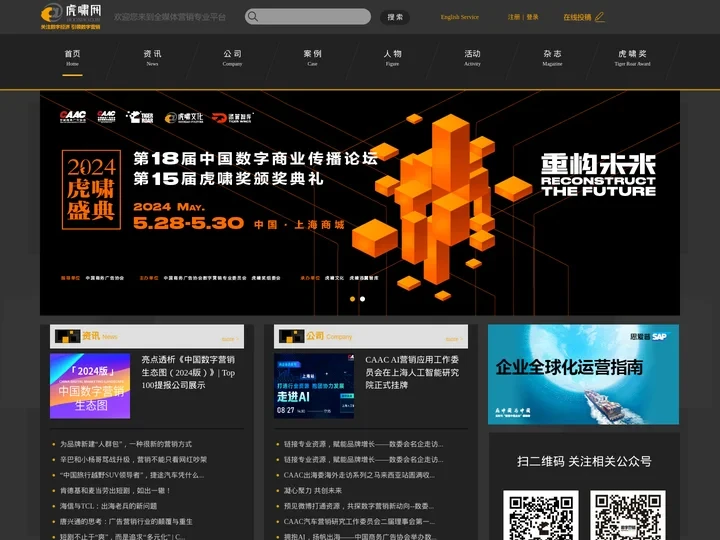Viewport: 720px width, 540px height.
Task: Open first 链接专业资源 article in Company list
Action: point(363,444)
